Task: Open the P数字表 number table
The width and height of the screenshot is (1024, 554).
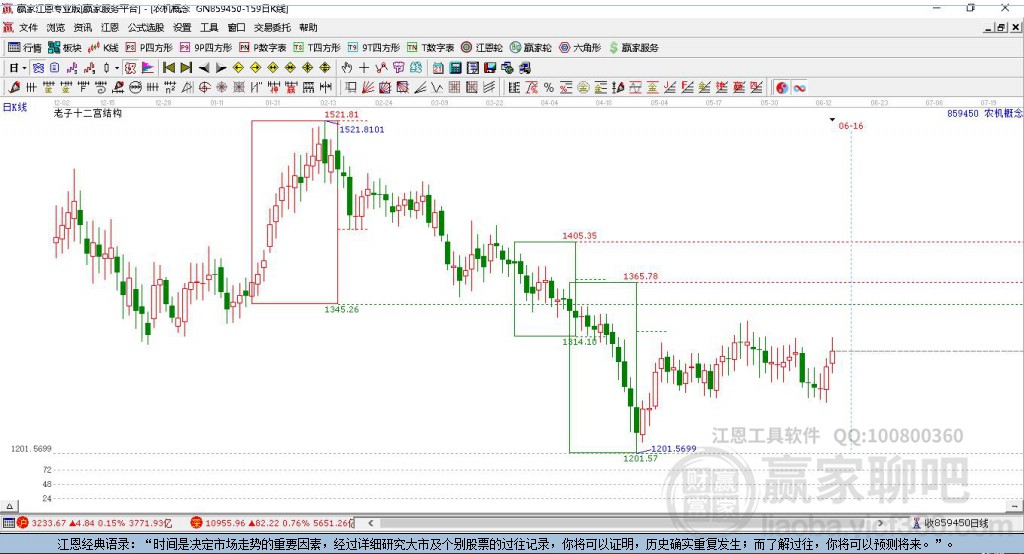Action: [x=263, y=48]
